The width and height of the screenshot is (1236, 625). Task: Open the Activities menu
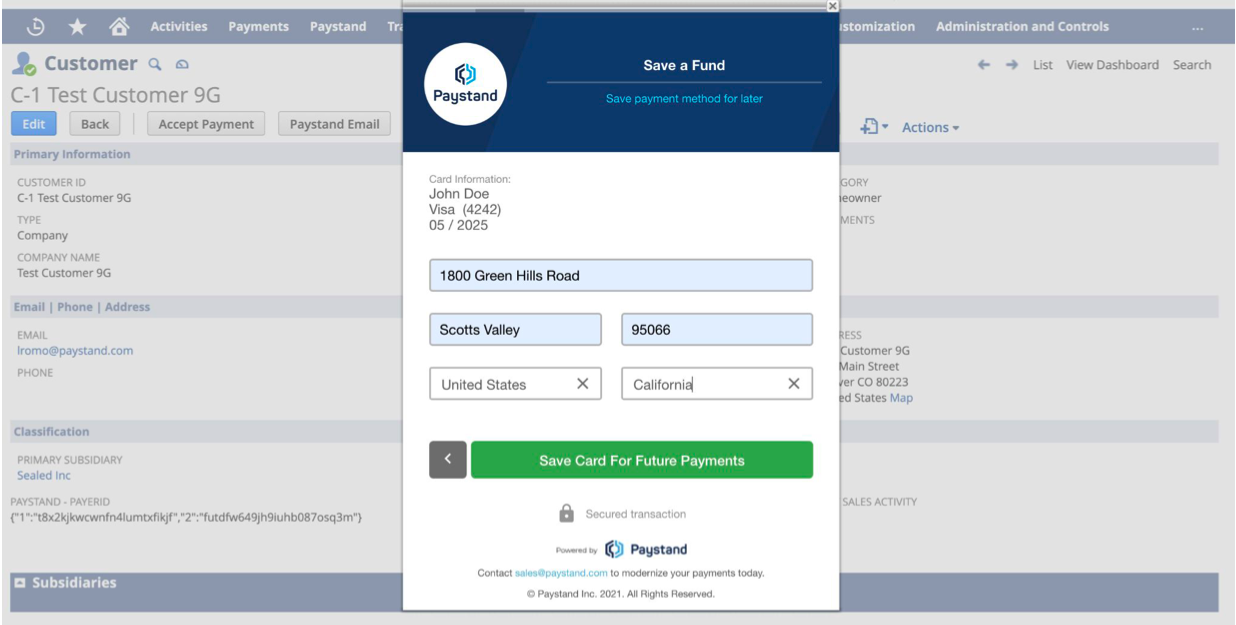(179, 27)
